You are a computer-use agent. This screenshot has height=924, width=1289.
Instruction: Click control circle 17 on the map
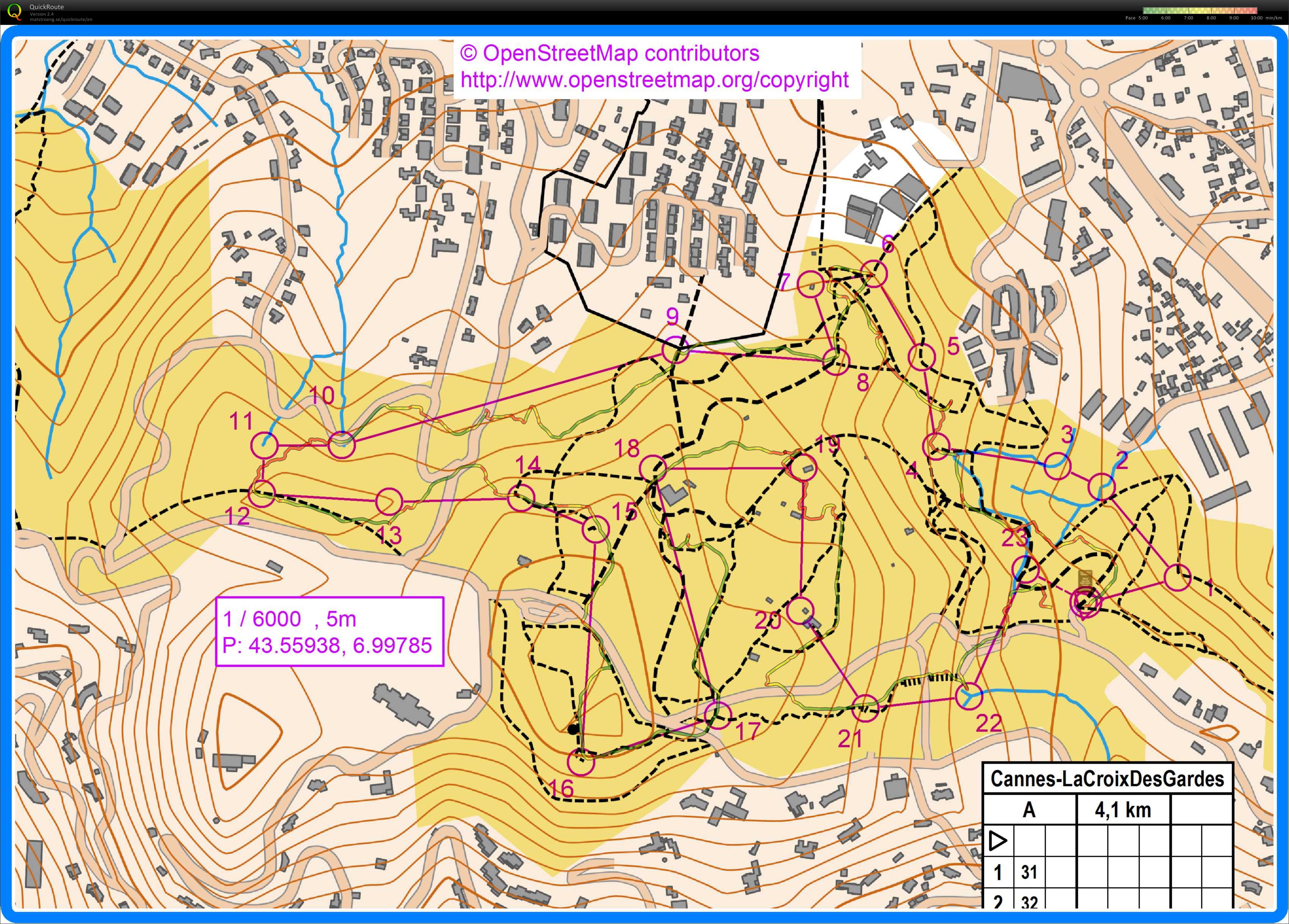[718, 715]
